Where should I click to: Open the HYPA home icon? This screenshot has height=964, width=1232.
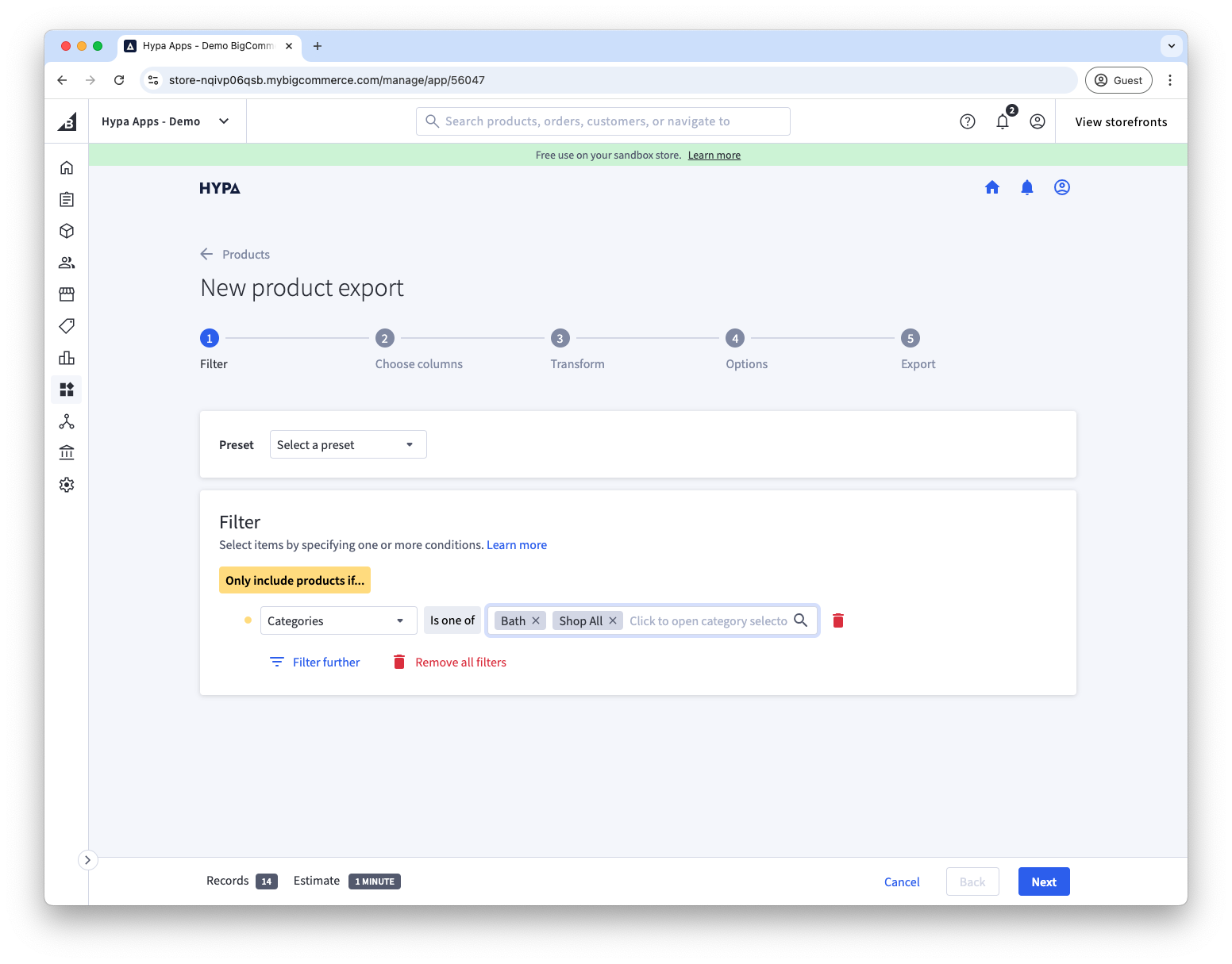(992, 187)
